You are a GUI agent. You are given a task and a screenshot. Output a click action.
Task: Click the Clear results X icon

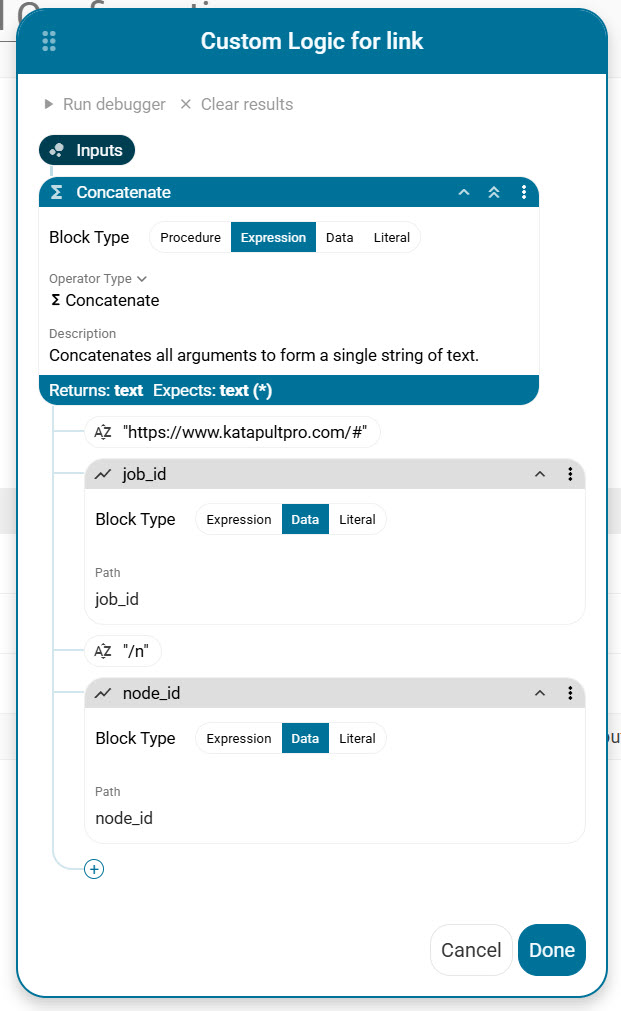coord(185,104)
